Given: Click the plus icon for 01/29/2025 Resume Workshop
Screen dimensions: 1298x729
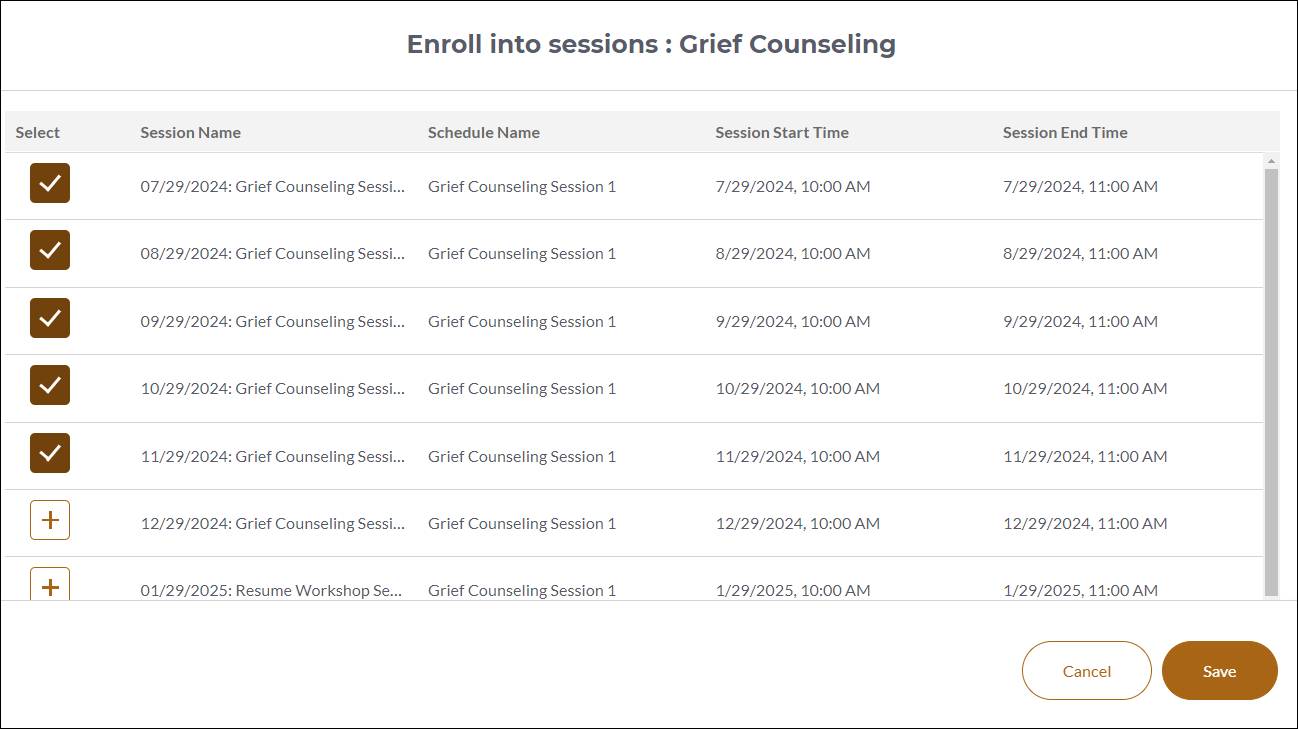Looking at the screenshot, I should 49,586.
